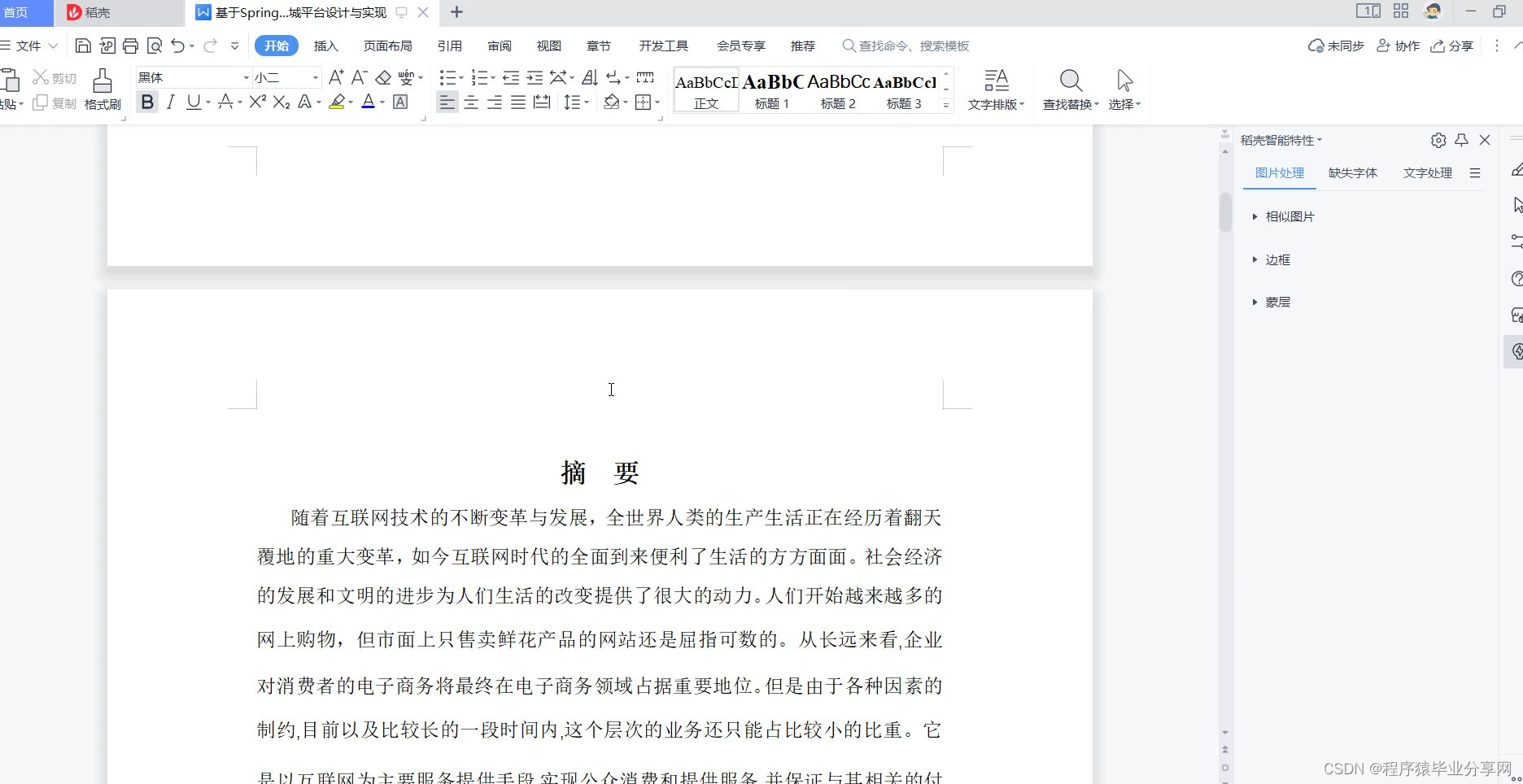Apply superscript formatting
Screen dimensions: 1523x784
258,102
